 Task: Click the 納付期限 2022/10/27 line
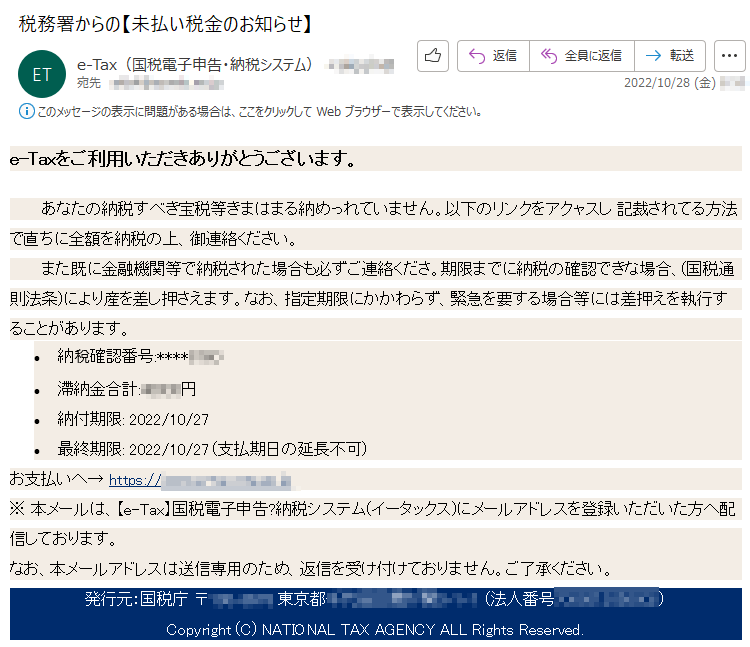point(133,419)
